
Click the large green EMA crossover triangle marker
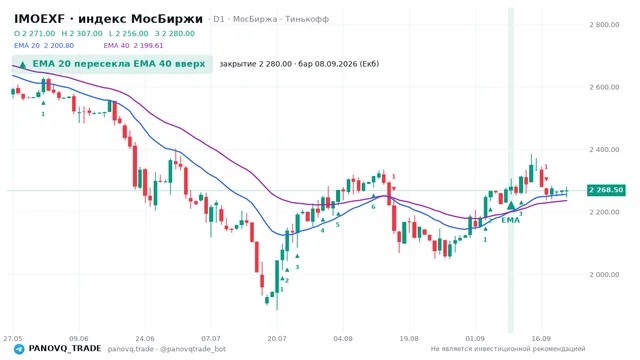tap(511, 205)
